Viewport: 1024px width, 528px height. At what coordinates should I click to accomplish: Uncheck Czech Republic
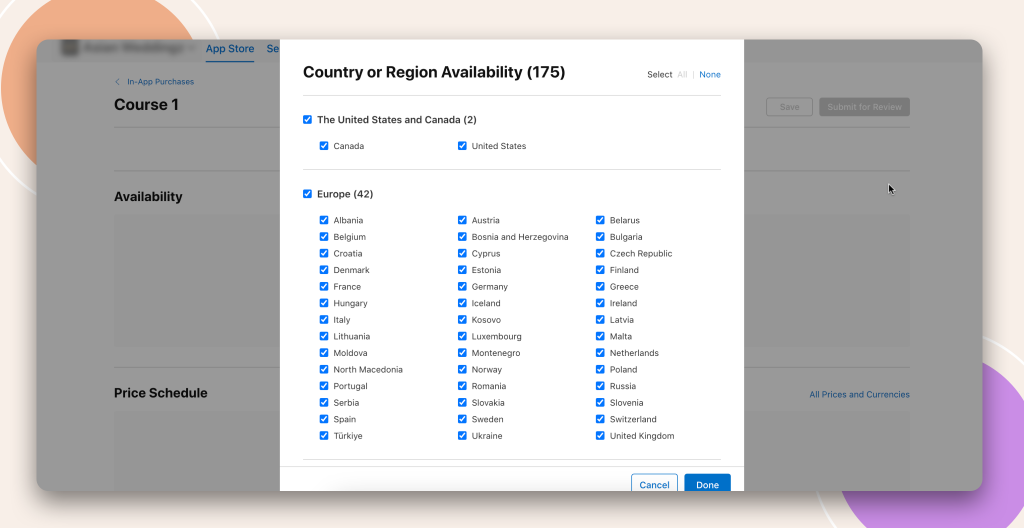[600, 254]
